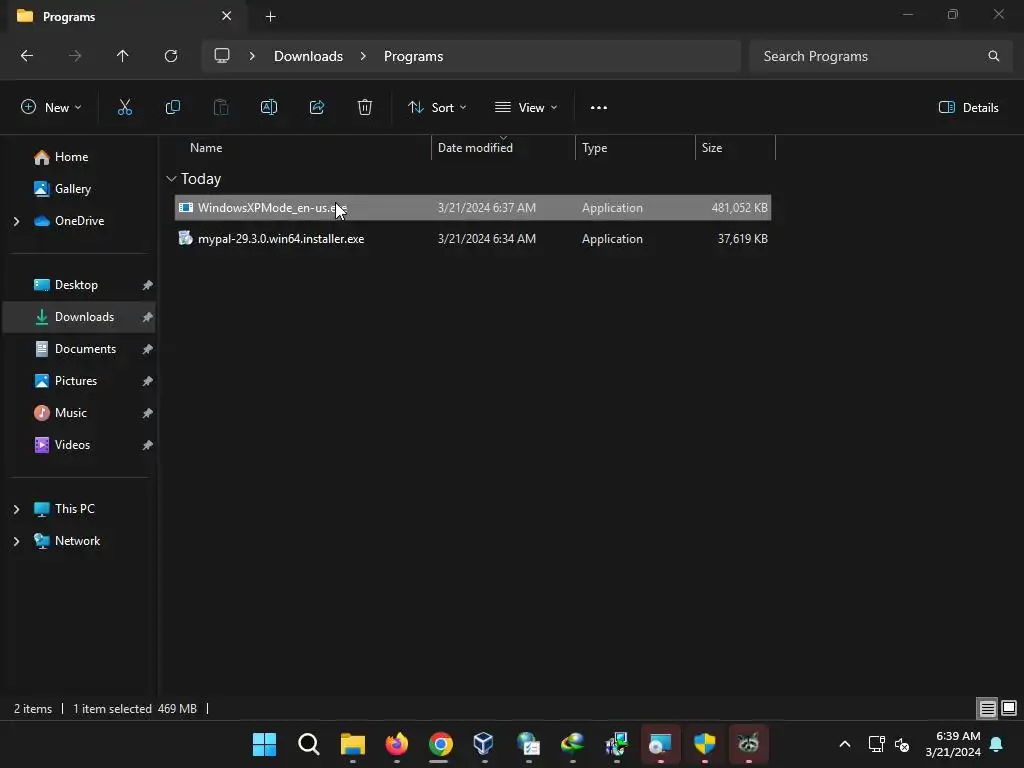Open Windows Security shield in taskbar
Screen dimensions: 1024x768
(705, 744)
